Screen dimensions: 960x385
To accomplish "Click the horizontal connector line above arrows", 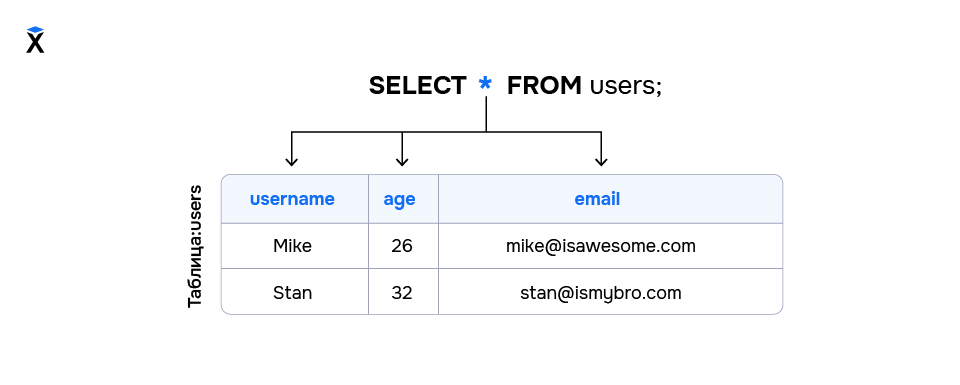I will pos(446,132).
